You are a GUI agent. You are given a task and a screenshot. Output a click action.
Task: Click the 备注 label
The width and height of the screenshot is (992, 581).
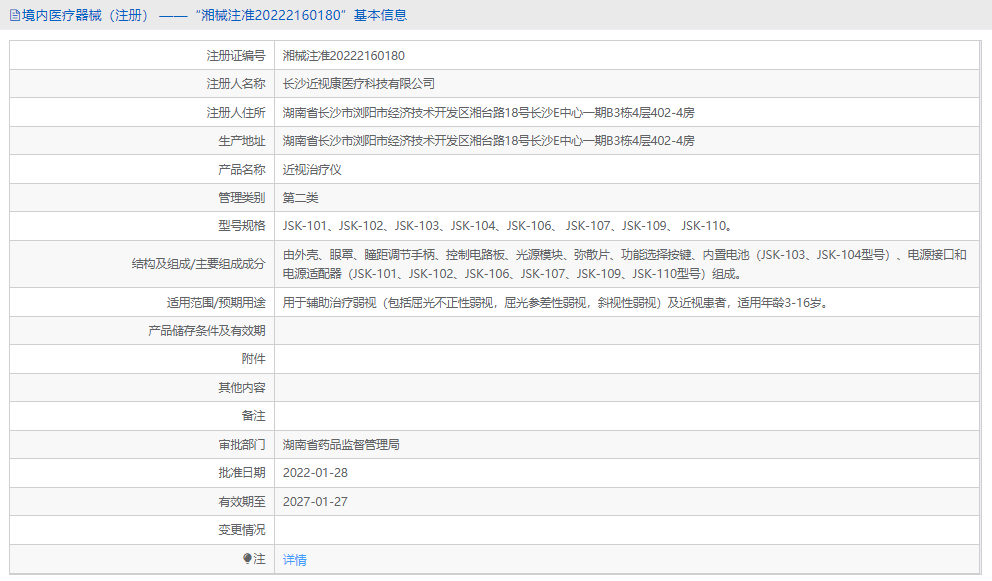pos(254,416)
